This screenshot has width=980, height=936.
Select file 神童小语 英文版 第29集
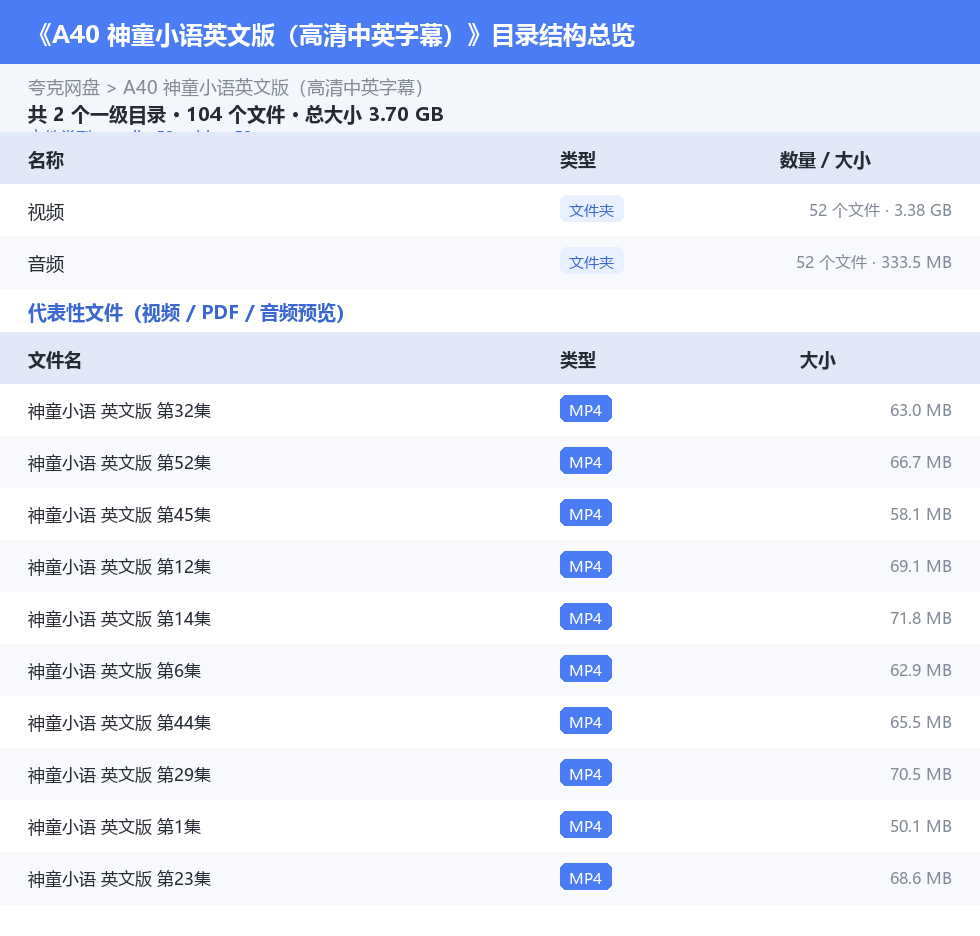tap(119, 774)
